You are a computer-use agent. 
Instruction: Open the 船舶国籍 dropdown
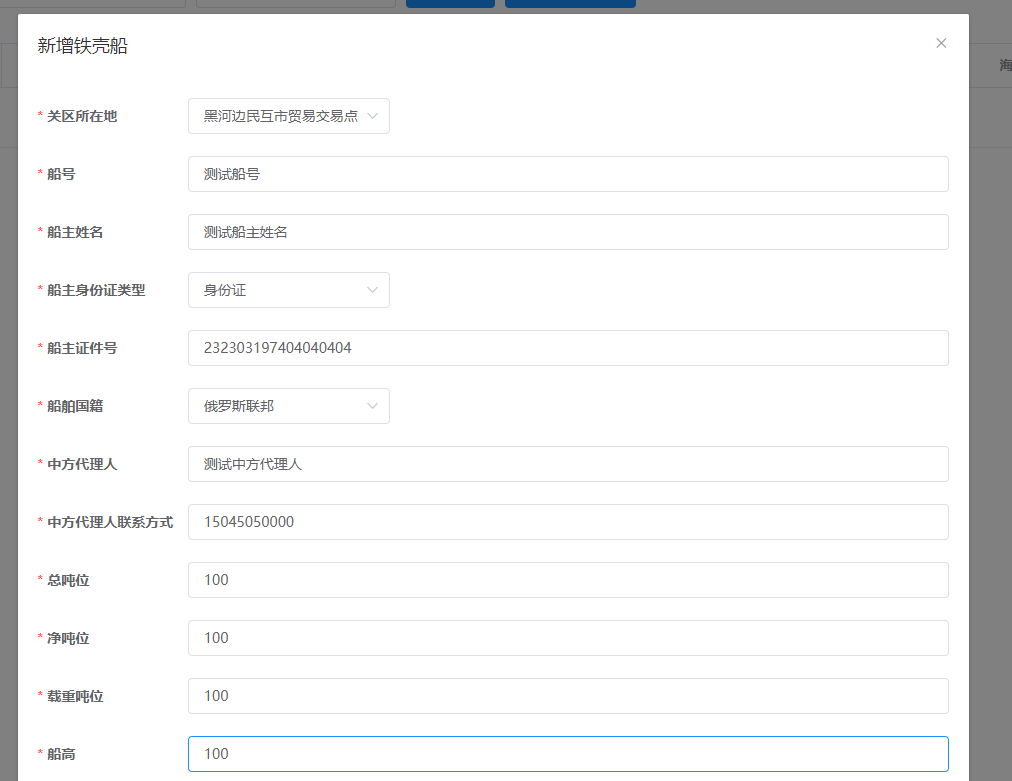pos(280,406)
